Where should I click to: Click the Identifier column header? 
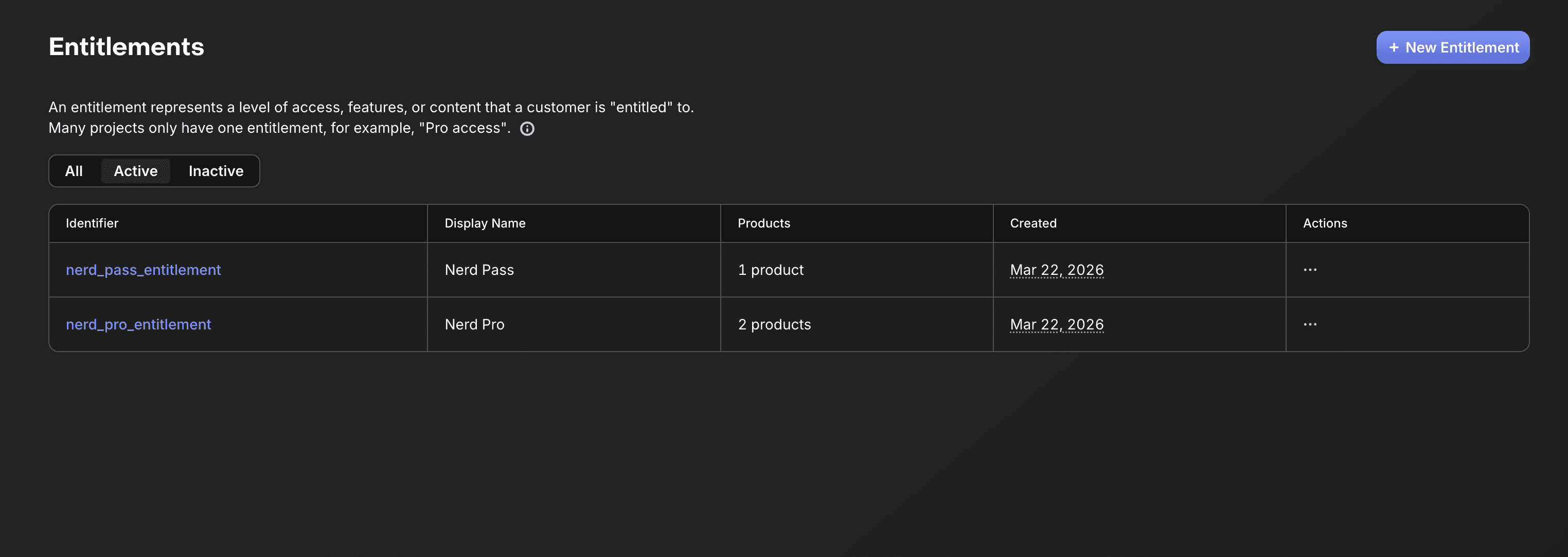92,223
